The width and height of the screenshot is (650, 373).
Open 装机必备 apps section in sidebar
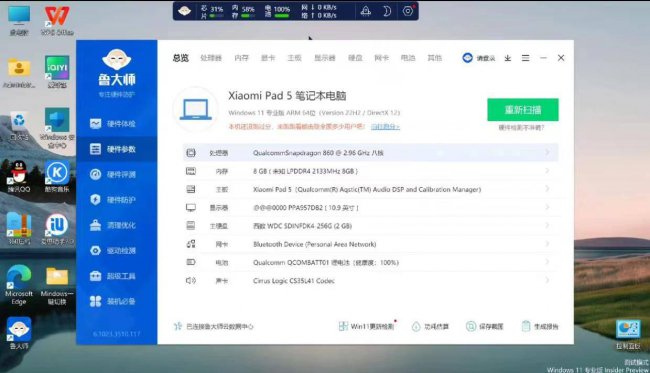(x=113, y=301)
